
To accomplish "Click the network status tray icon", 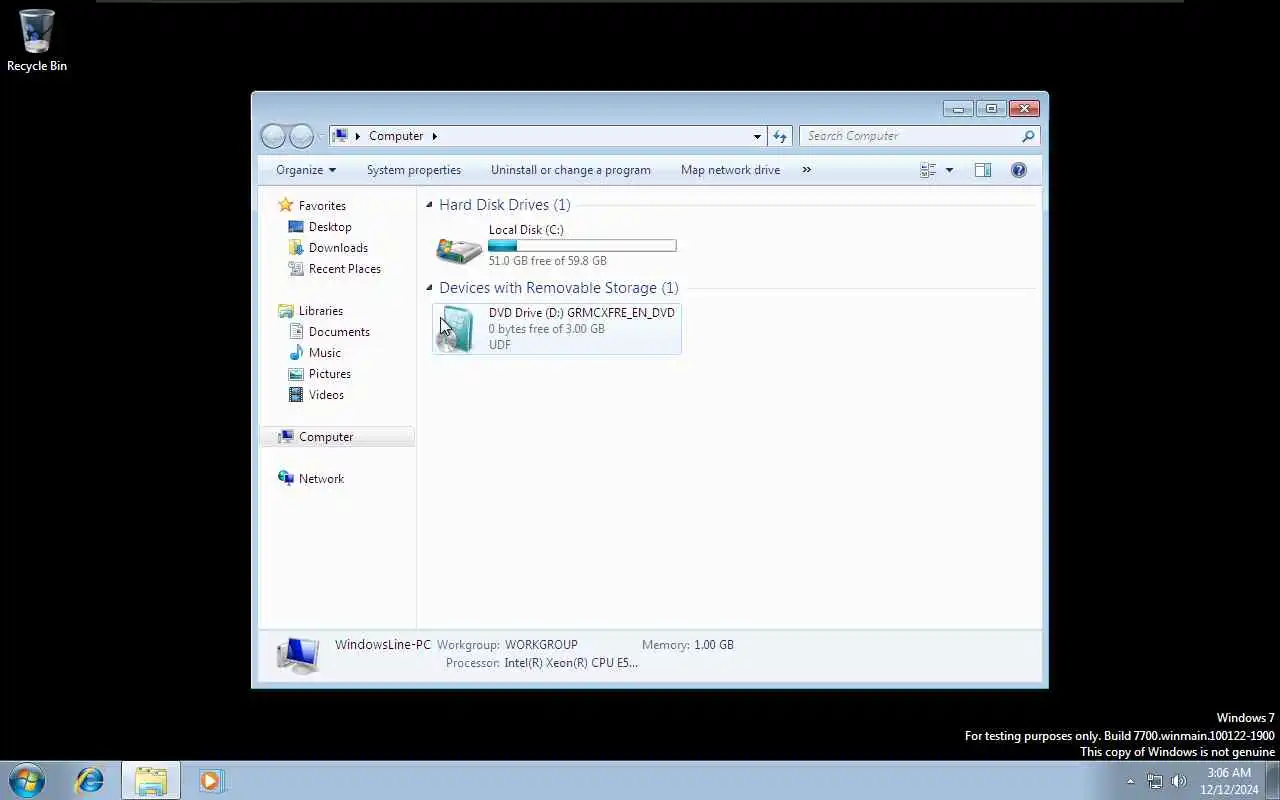I will click(x=1155, y=781).
